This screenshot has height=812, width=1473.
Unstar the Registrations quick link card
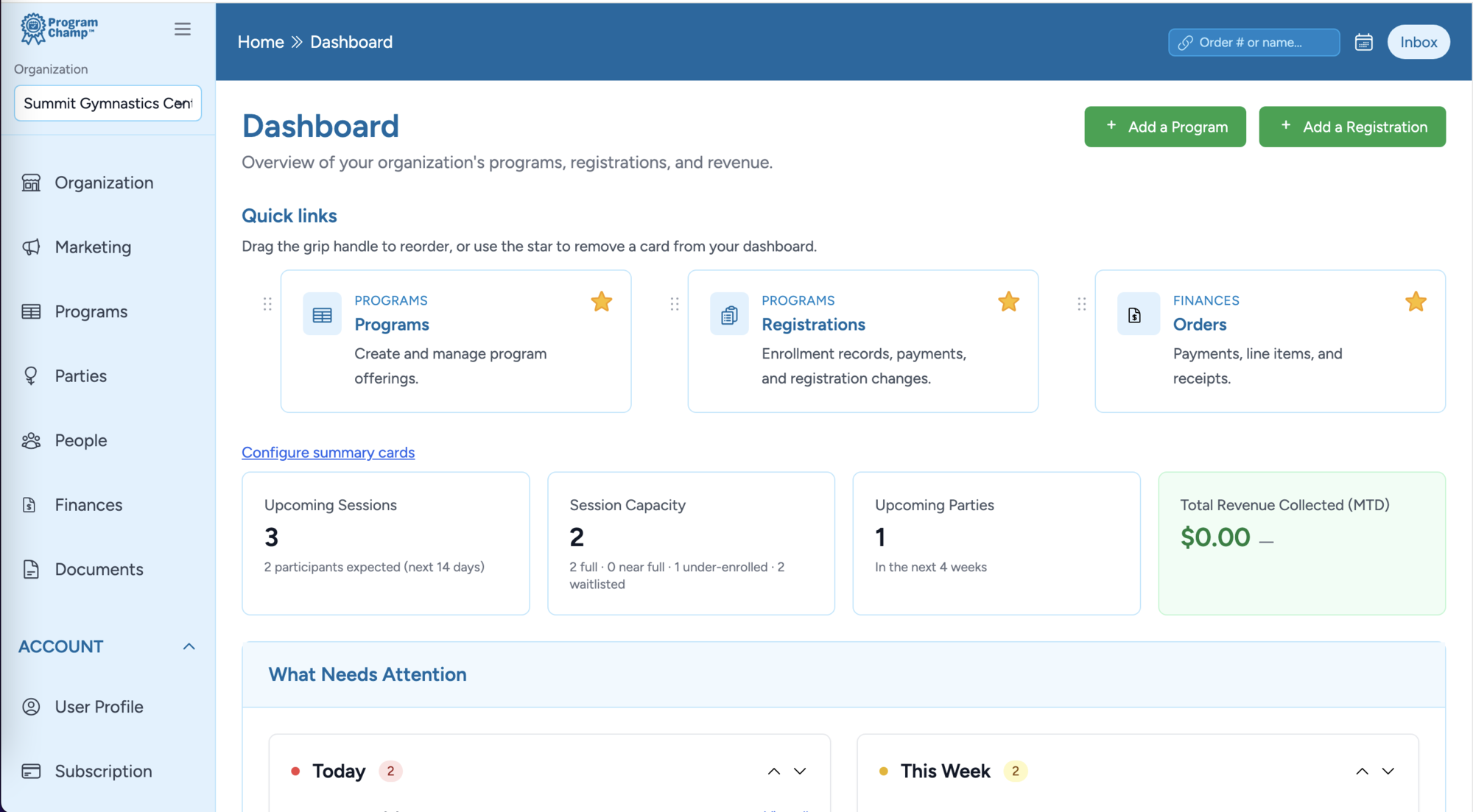(1008, 302)
